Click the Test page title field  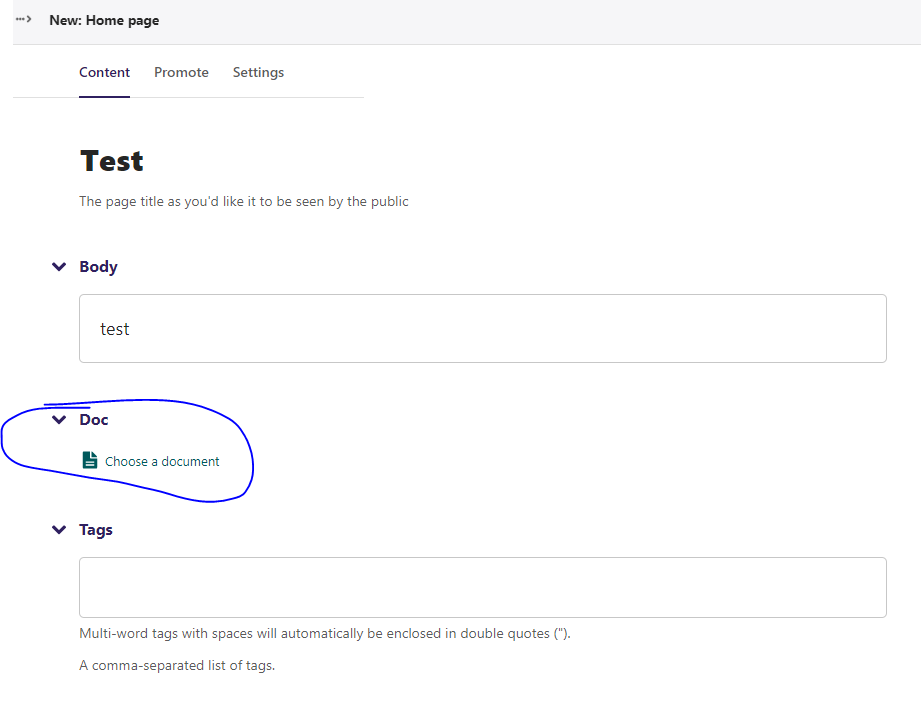tap(112, 161)
